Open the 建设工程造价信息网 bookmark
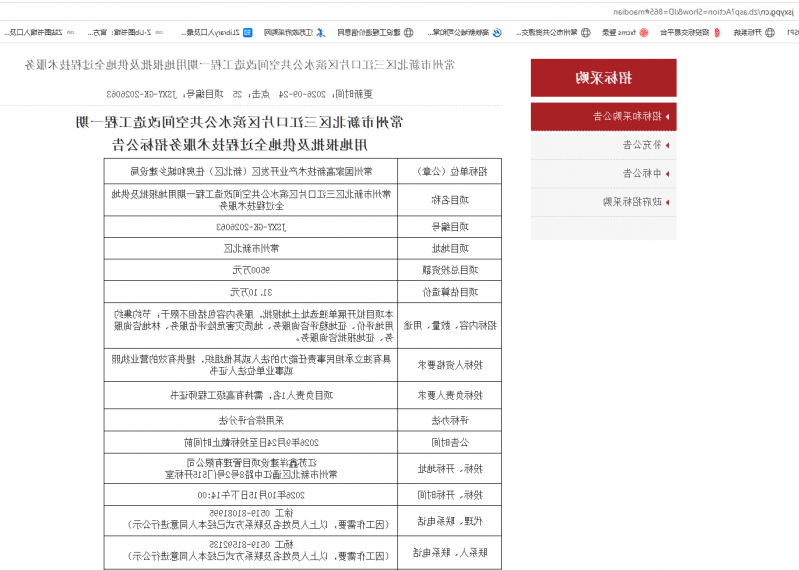The width and height of the screenshot is (799, 570). (x=376, y=33)
